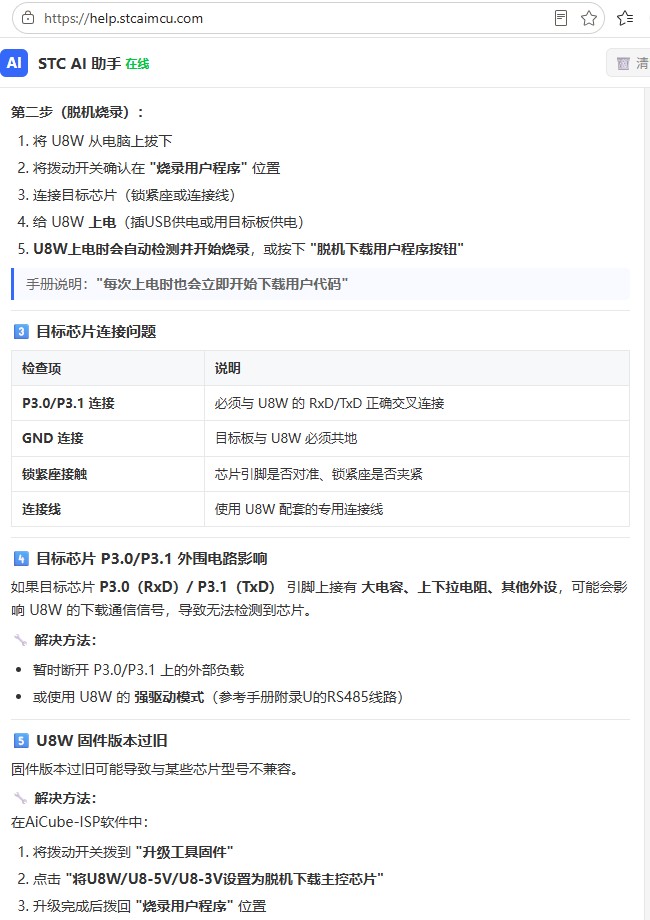Screen dimensions: 650x920
Task: Click bullet '暂时断开 P3.0/P3.1 上的外部负载'
Action: click(138, 670)
